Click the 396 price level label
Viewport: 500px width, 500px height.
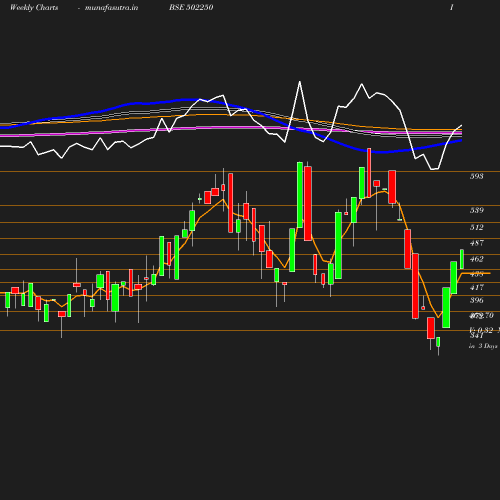pos(476,300)
